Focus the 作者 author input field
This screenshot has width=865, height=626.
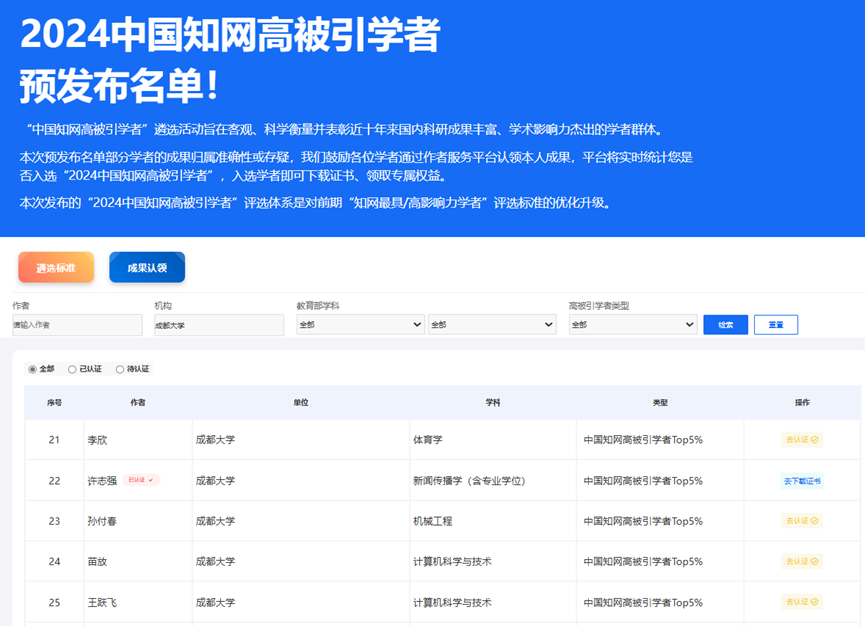tap(77, 325)
